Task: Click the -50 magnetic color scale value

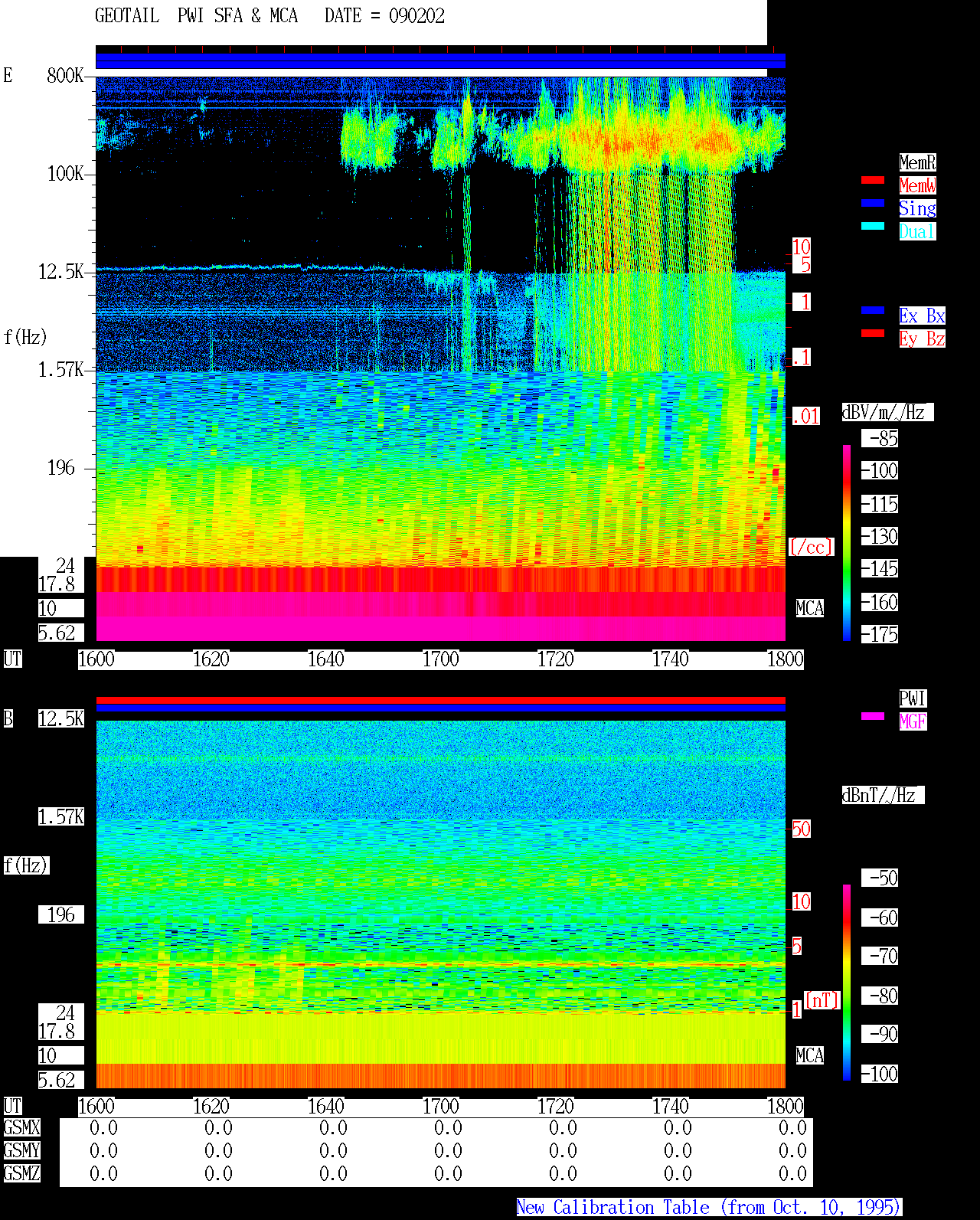Action: (880, 878)
